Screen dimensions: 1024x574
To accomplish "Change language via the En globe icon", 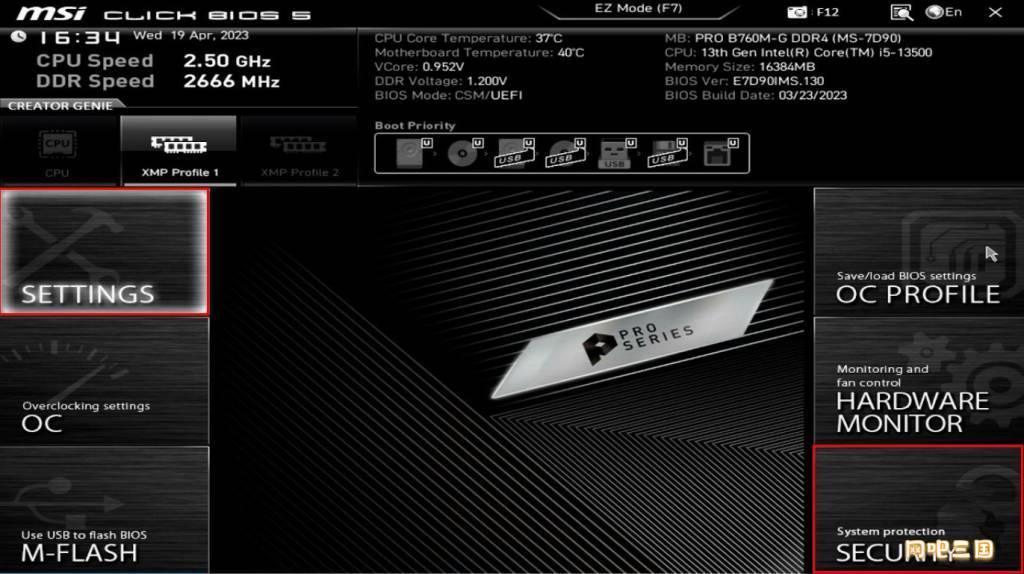I will click(x=944, y=12).
